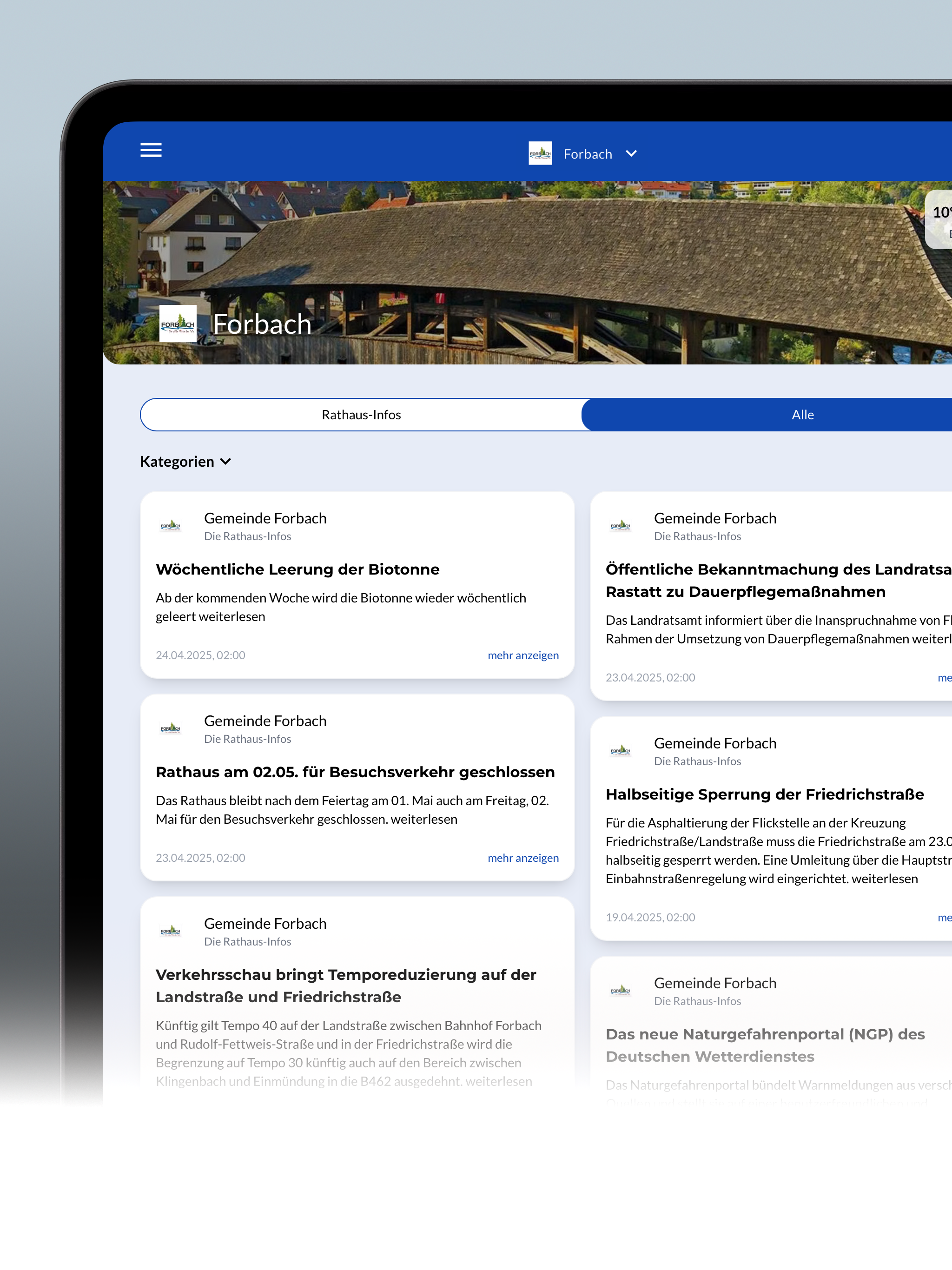The width and height of the screenshot is (952, 1270).
Task: Switch to the Rathaus-Infos tab
Action: point(361,415)
